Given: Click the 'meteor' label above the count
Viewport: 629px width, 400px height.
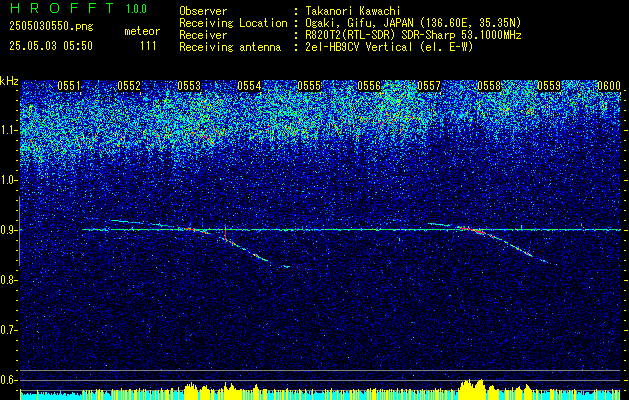Looking at the screenshot, I should point(142,31).
